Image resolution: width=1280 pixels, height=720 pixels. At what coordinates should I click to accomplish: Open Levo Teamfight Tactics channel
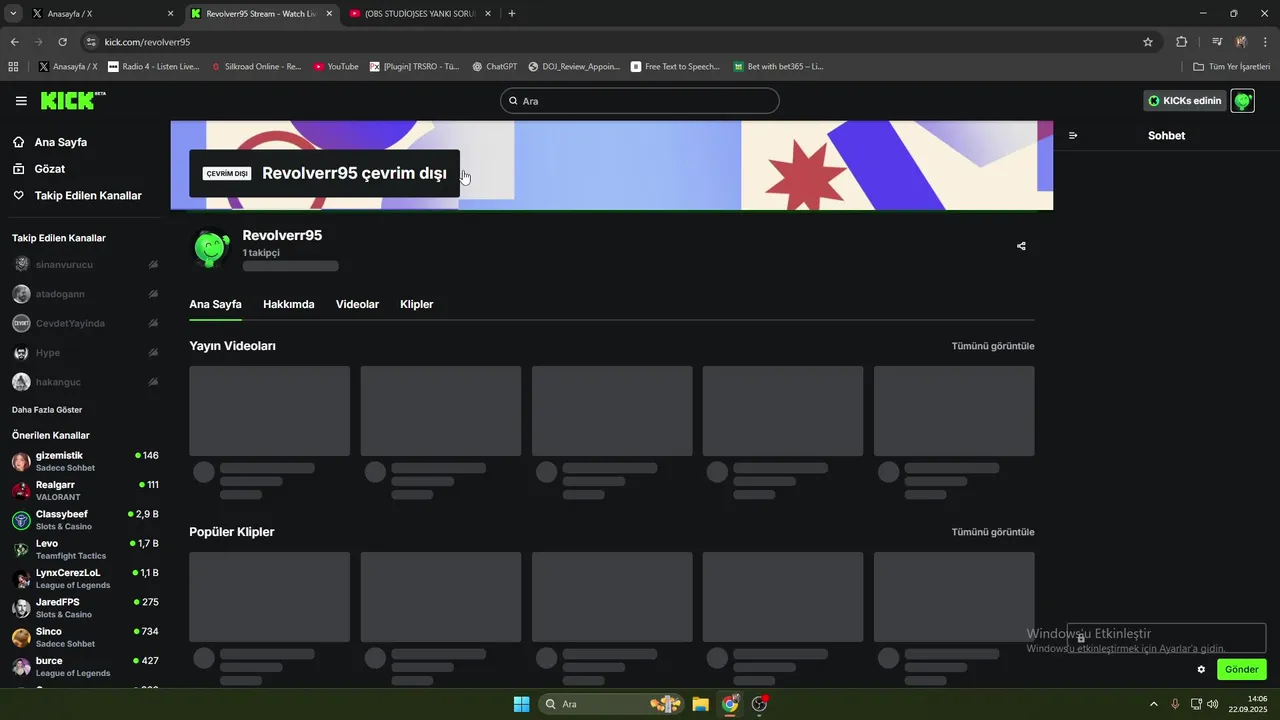pos(85,550)
